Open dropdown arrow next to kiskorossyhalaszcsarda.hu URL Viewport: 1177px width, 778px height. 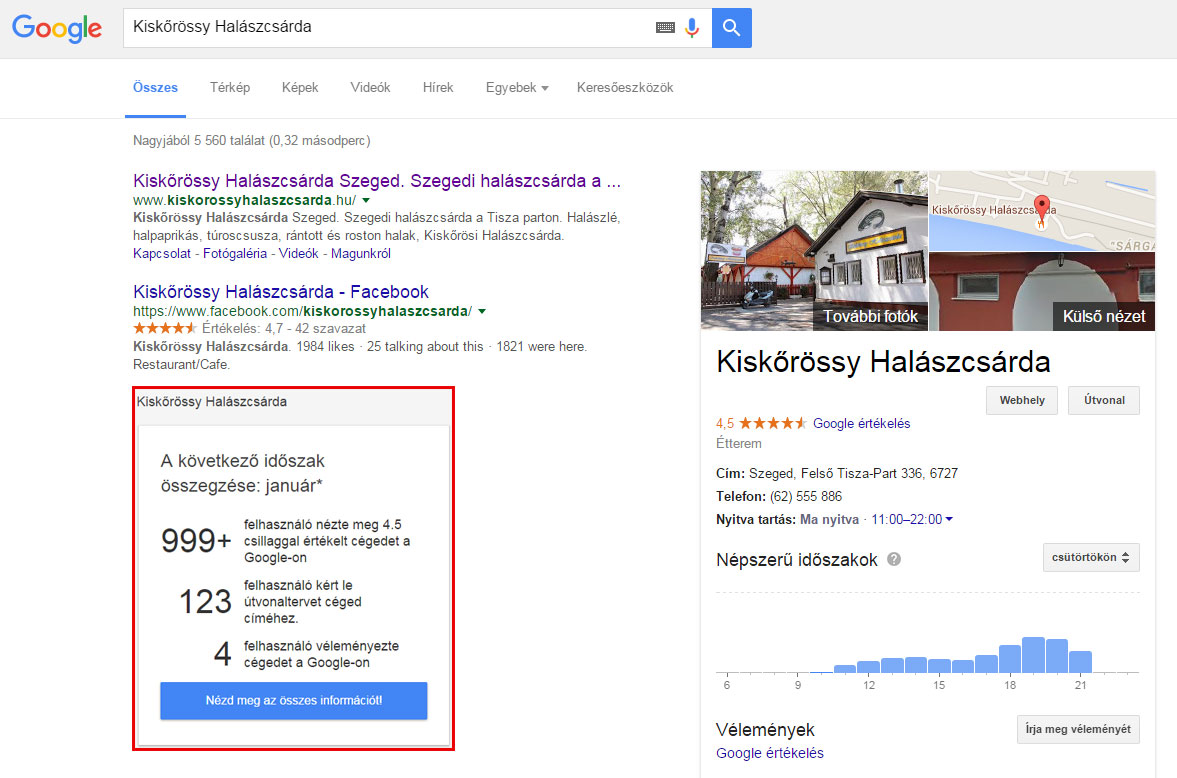click(365, 200)
